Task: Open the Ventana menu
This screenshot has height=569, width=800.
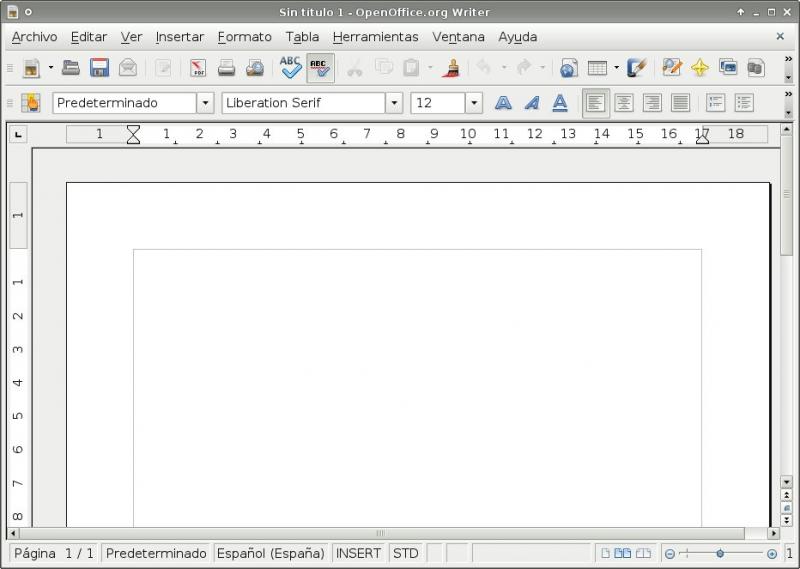Action: click(x=458, y=37)
